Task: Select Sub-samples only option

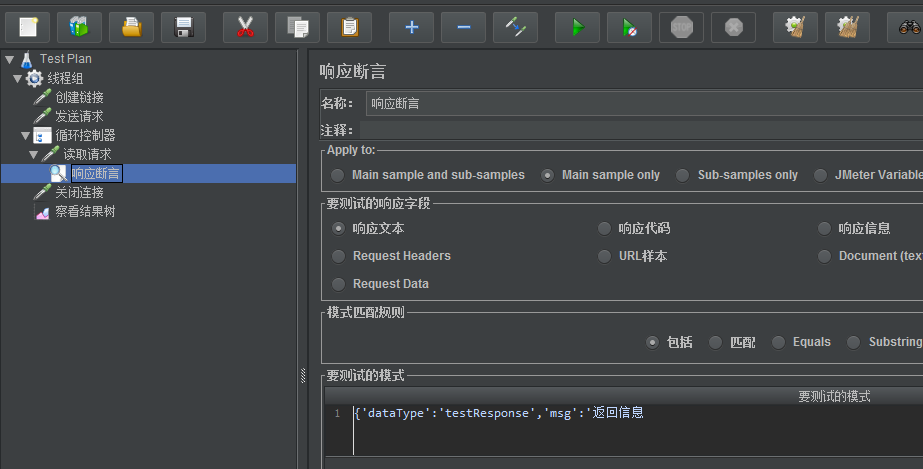Action: click(x=683, y=175)
